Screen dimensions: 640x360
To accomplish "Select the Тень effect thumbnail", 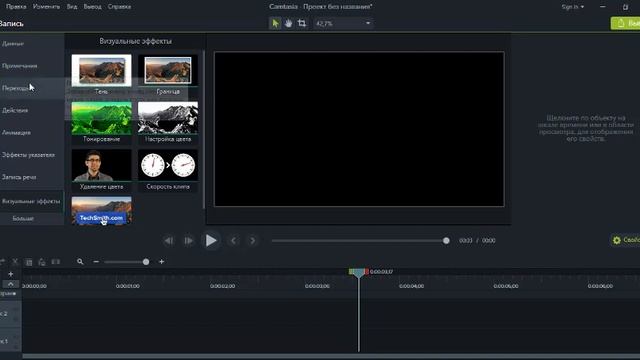I will [102, 75].
